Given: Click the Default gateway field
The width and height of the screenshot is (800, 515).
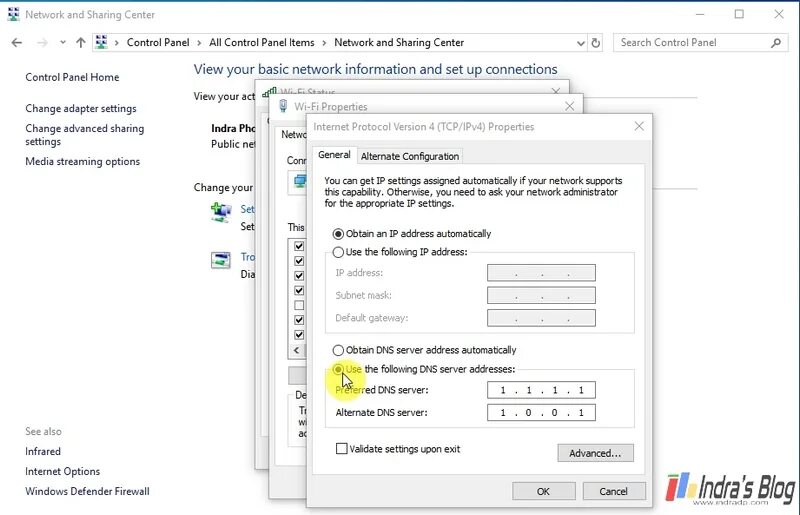Looking at the screenshot, I should coord(541,318).
